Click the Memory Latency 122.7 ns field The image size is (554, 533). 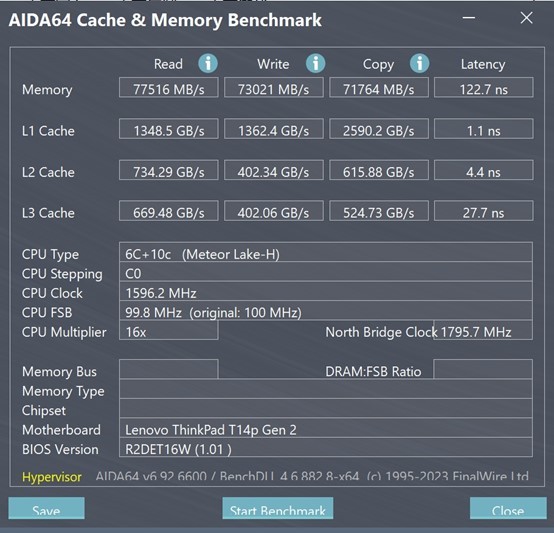(x=483, y=88)
